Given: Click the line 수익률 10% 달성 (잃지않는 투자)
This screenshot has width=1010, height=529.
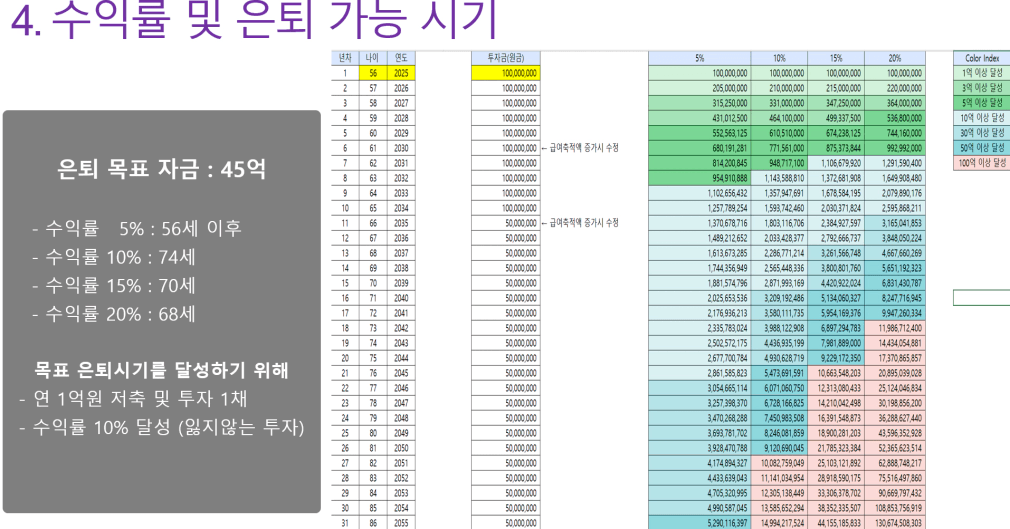Looking at the screenshot, I should point(162,427).
